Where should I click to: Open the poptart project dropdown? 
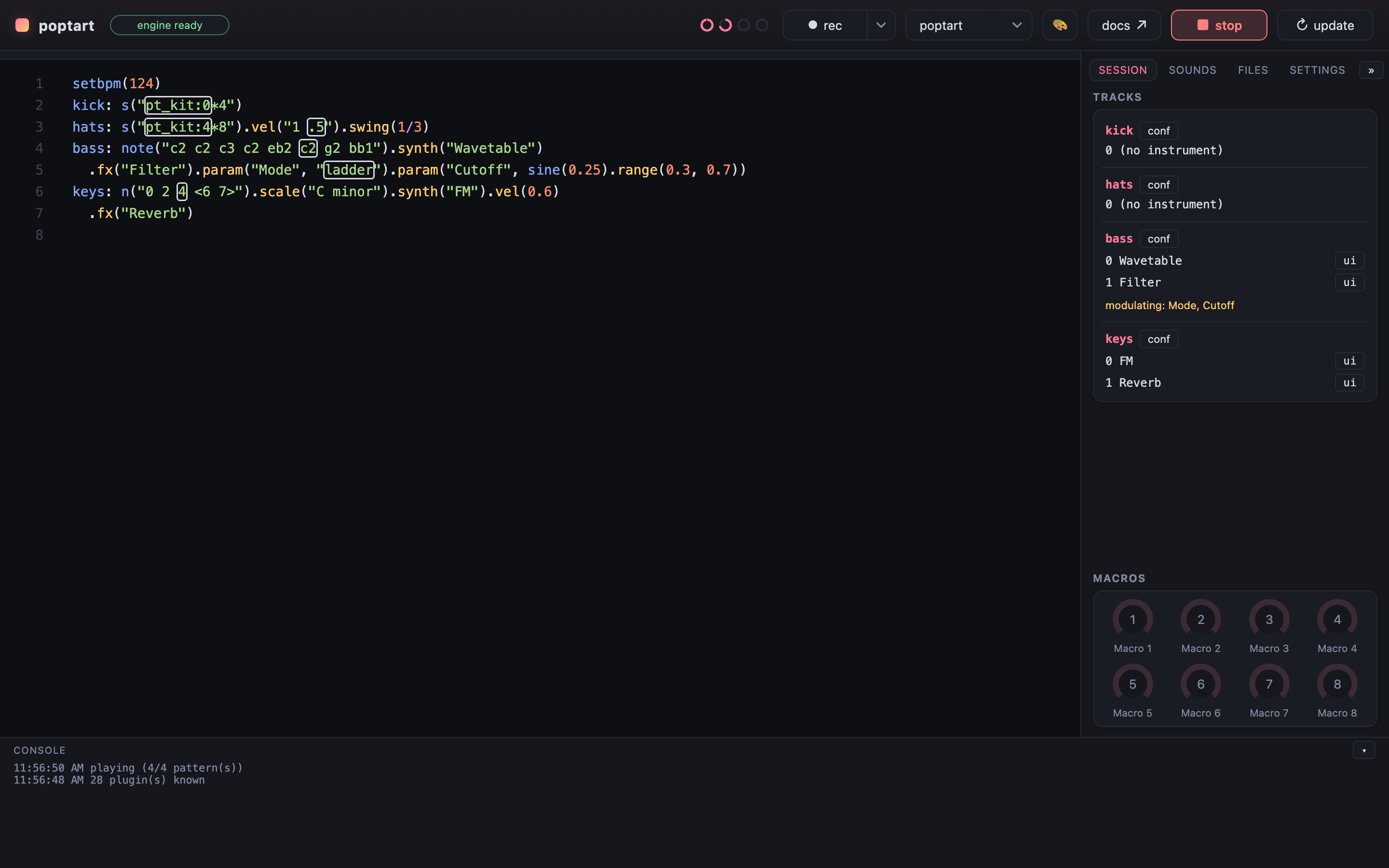pyautogui.click(x=968, y=25)
